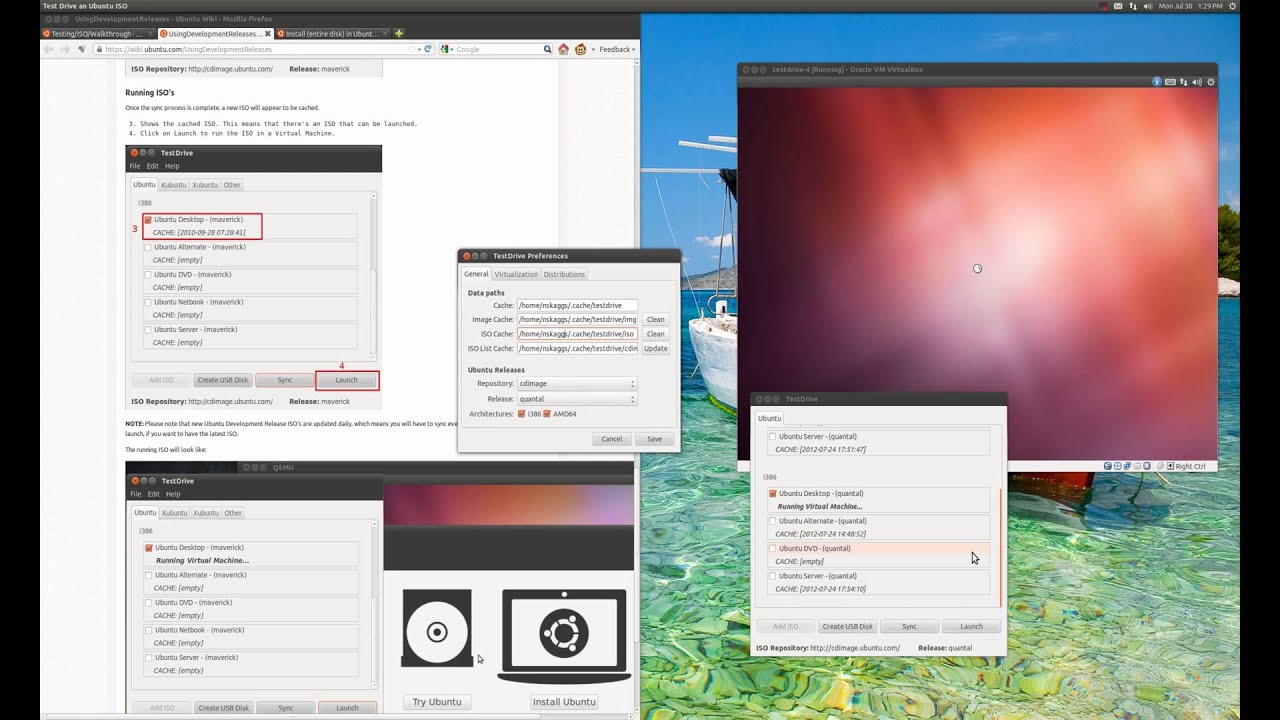Open the mail indicator in top panel
Image resolution: width=1280 pixels, height=720 pixels.
click(x=1118, y=6)
